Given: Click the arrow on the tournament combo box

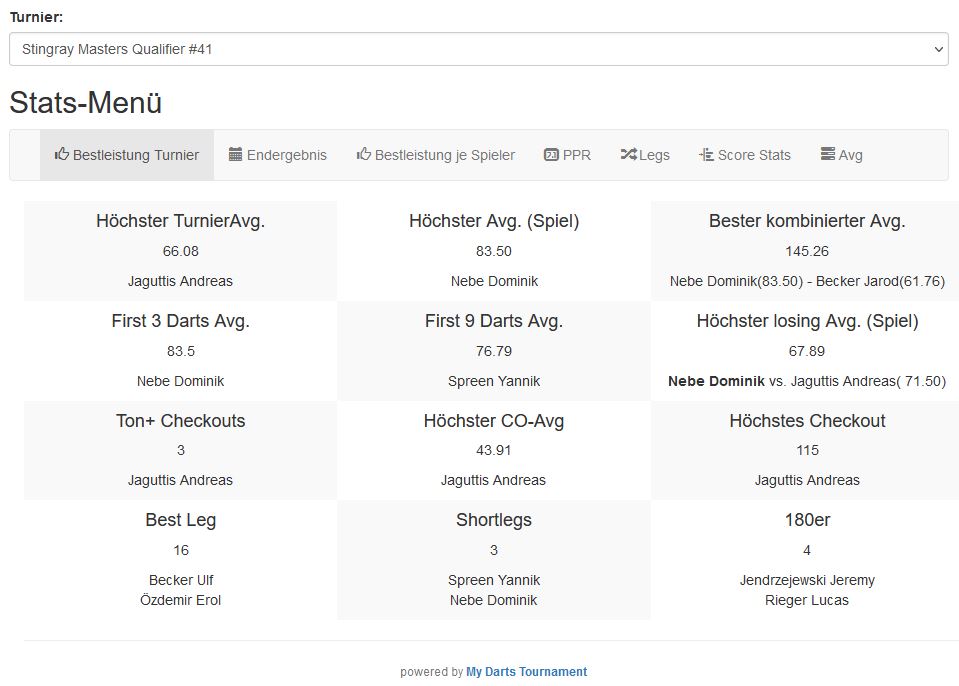Looking at the screenshot, I should coord(937,49).
